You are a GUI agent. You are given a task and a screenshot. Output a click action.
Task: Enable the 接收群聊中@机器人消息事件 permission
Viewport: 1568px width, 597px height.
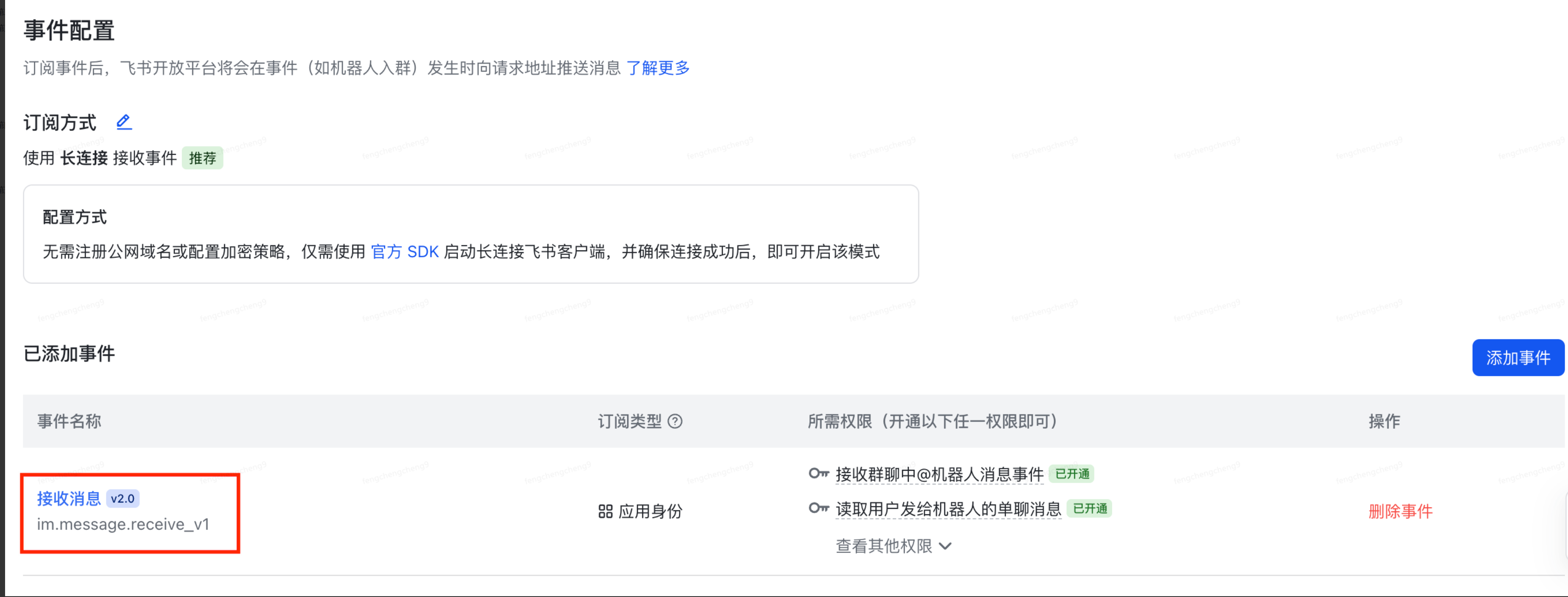pyautogui.click(x=939, y=473)
